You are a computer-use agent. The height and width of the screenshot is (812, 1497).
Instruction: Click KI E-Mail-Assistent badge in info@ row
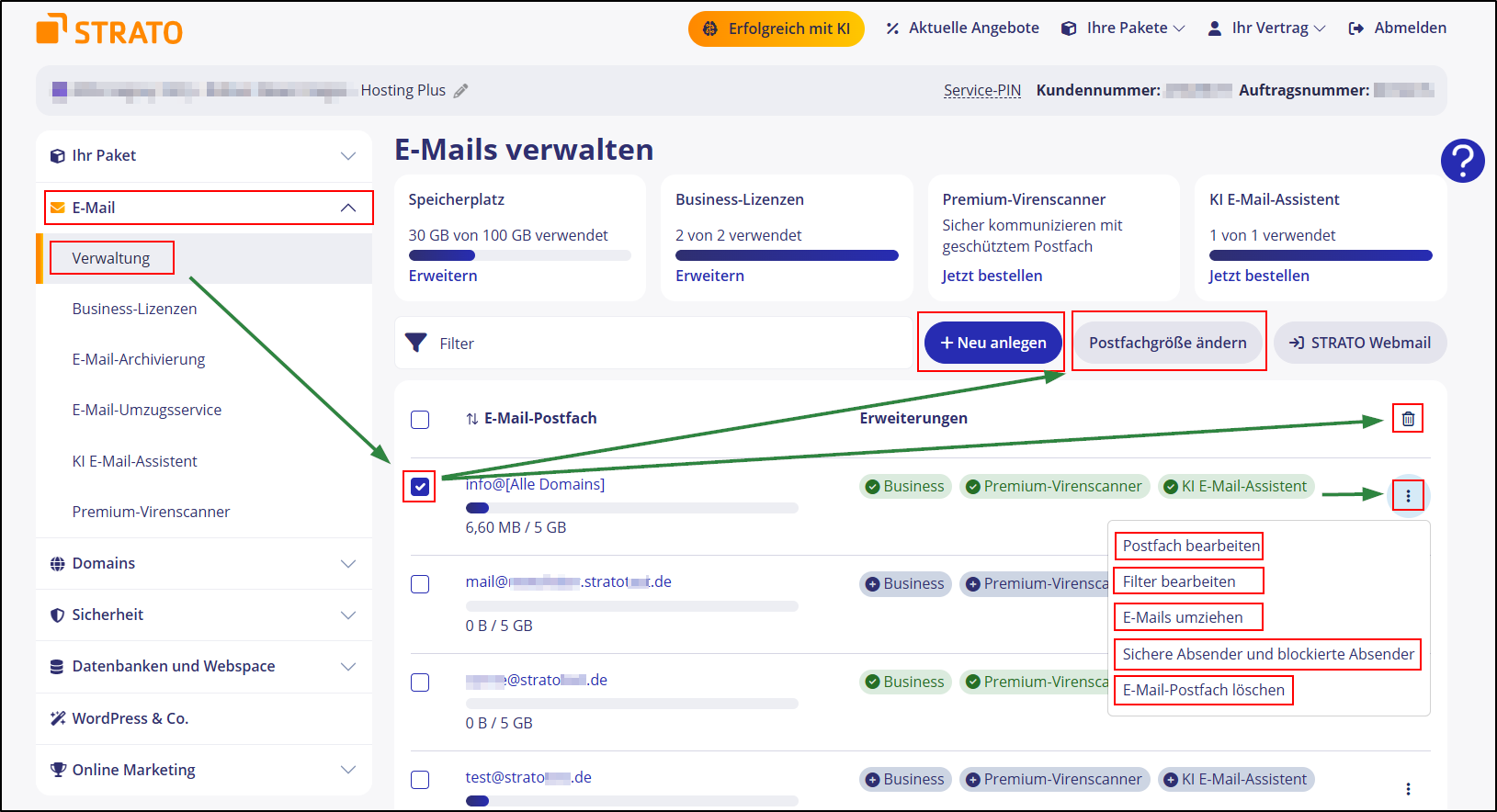pos(1236,486)
